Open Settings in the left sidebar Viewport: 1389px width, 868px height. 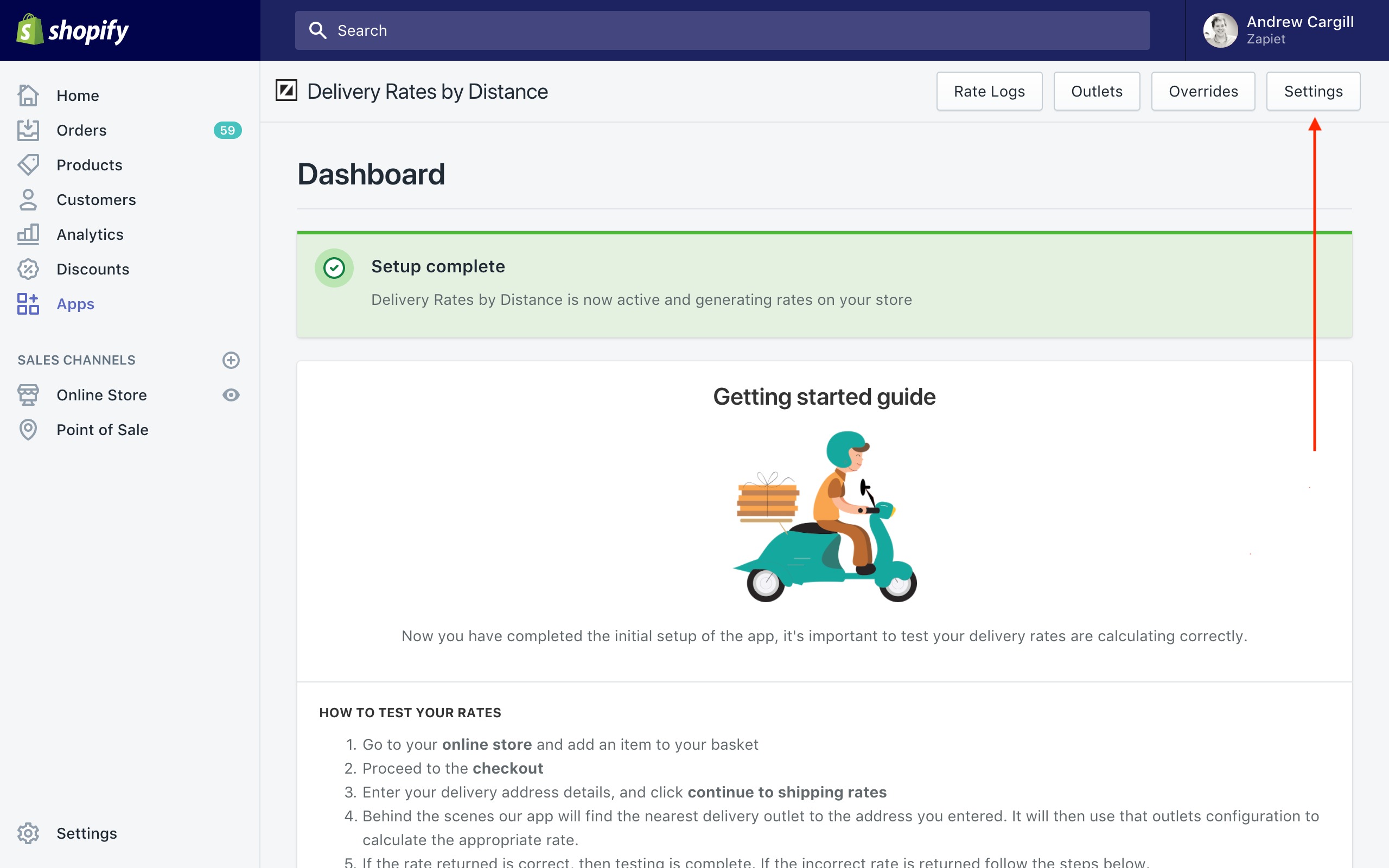point(86,833)
